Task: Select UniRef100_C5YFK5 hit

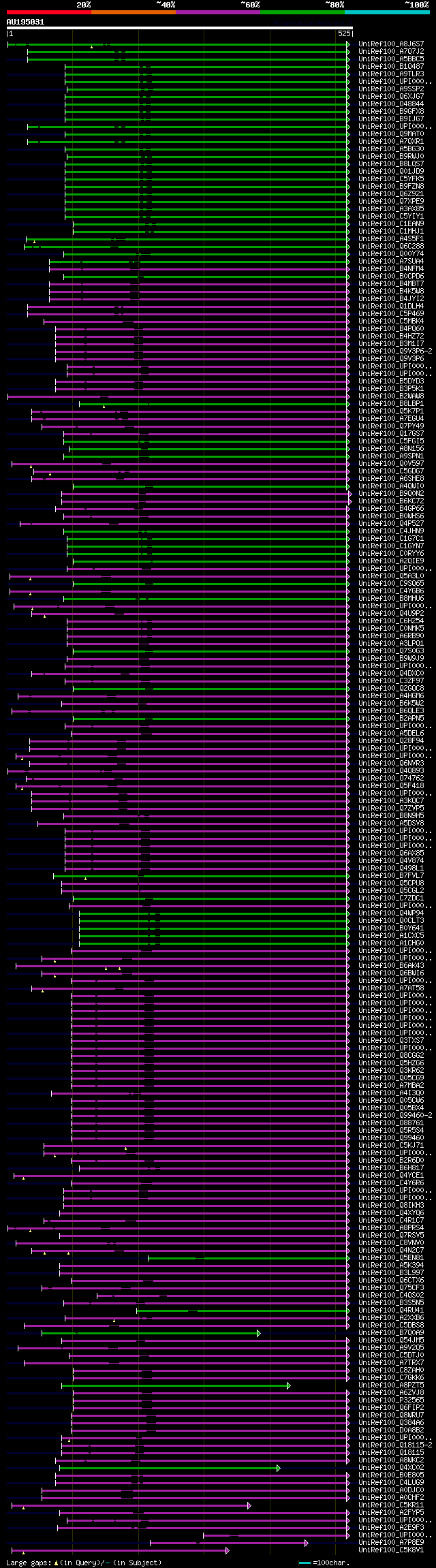Action: click(391, 179)
